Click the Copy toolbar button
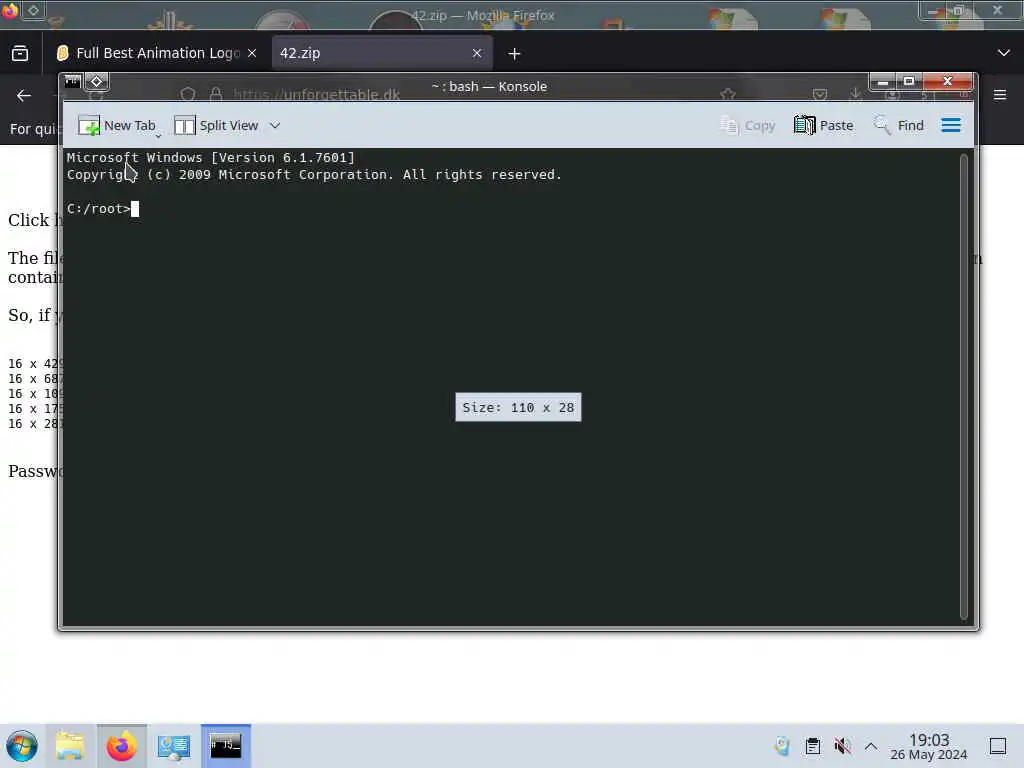The width and height of the screenshot is (1024, 768). [x=748, y=125]
